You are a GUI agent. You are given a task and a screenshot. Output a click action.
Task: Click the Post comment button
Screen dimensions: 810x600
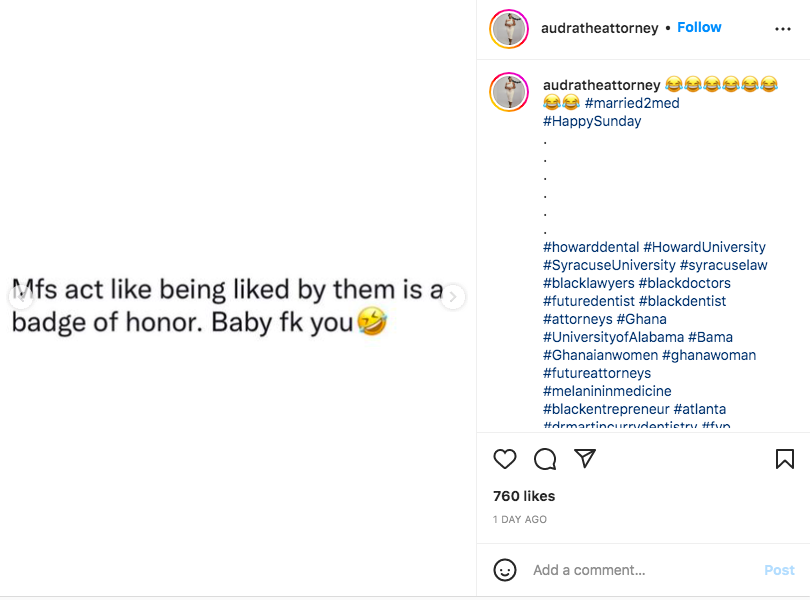(x=779, y=570)
